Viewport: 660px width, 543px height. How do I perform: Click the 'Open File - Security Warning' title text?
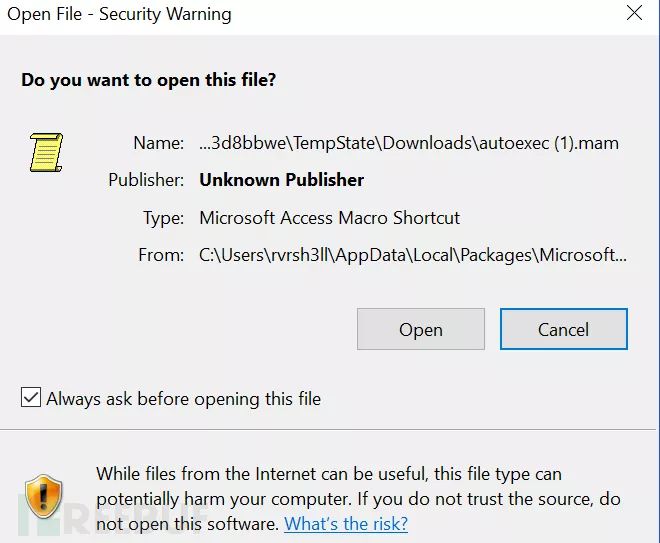click(119, 14)
